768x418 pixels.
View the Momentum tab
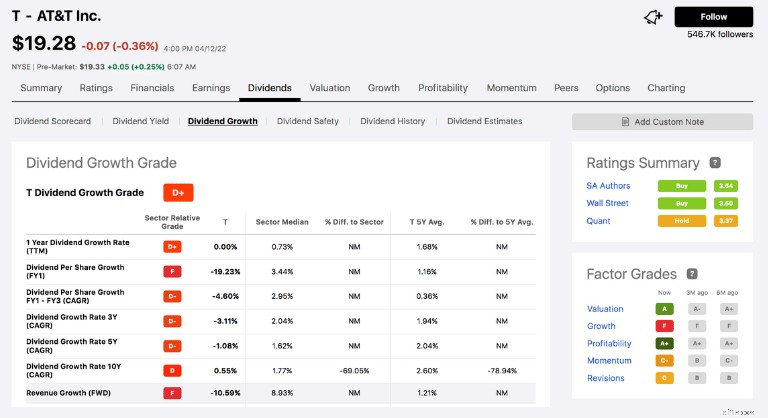(511, 88)
